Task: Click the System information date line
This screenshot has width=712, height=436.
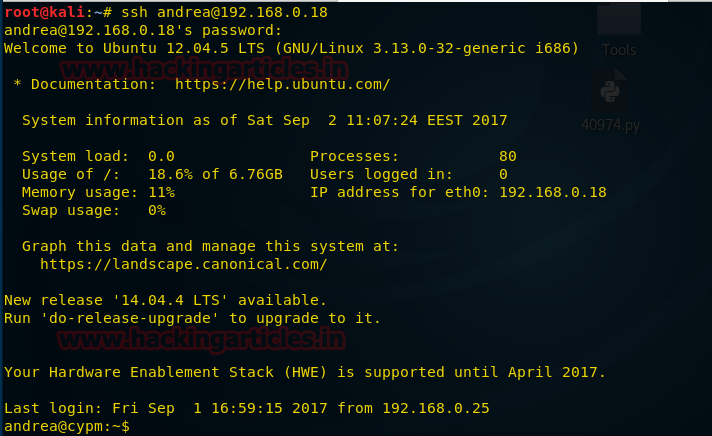Action: [x=264, y=120]
